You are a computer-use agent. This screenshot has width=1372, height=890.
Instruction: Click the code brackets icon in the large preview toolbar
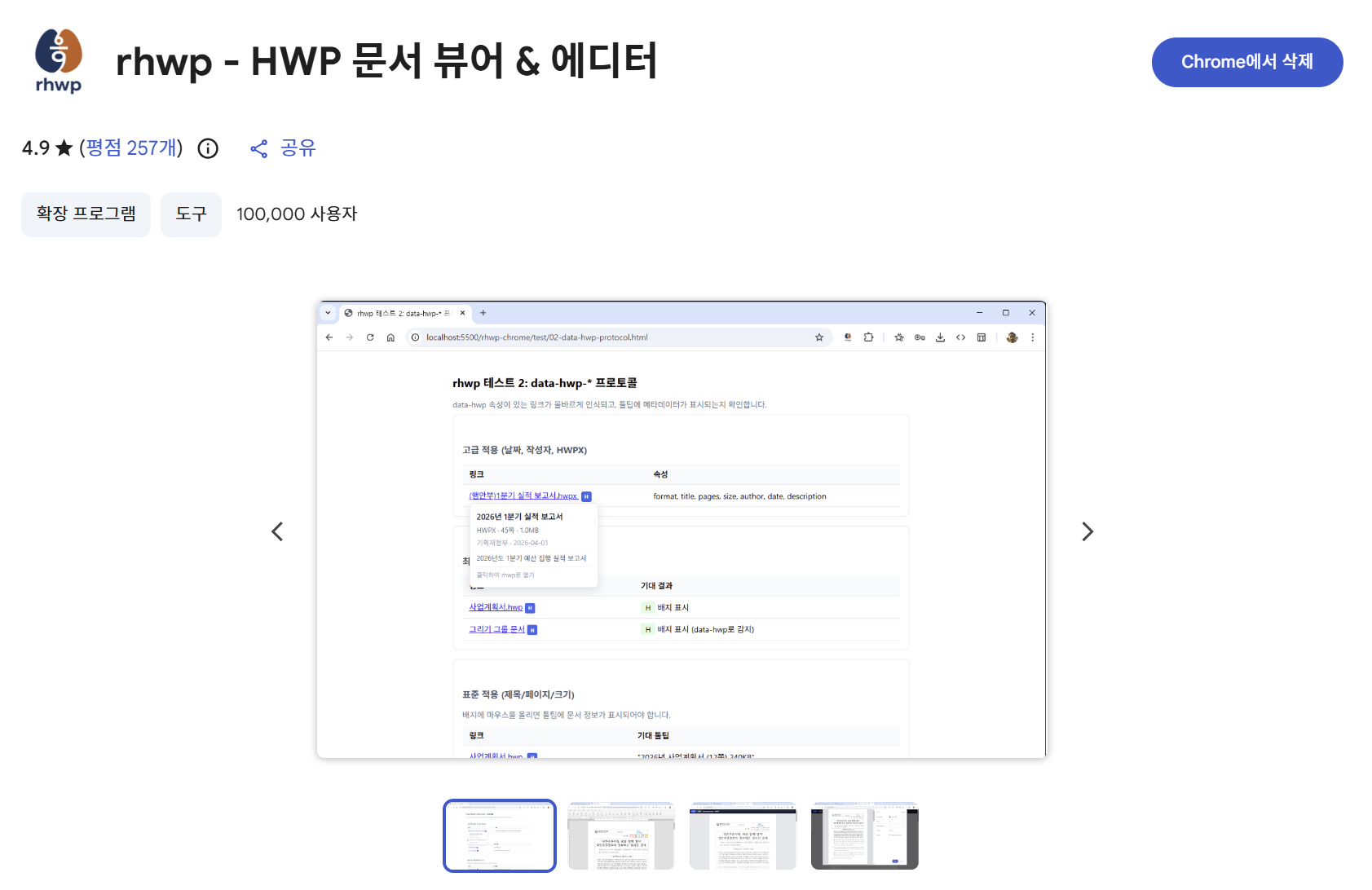(x=960, y=337)
